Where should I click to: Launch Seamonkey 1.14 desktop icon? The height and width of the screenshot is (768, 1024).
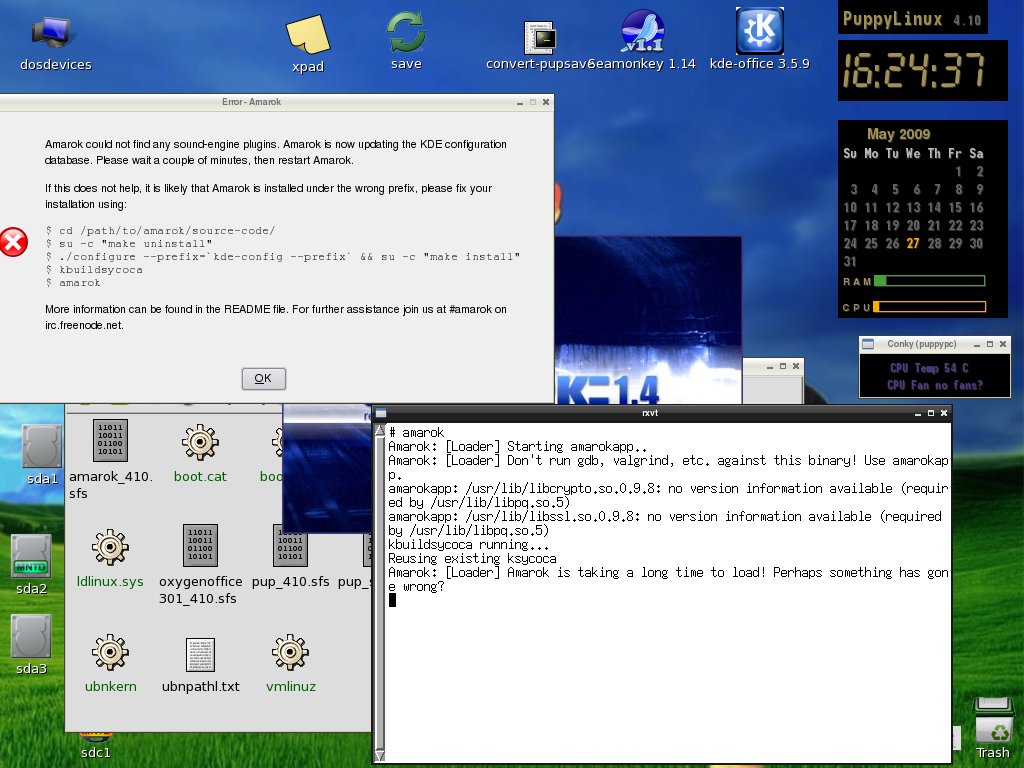point(643,31)
